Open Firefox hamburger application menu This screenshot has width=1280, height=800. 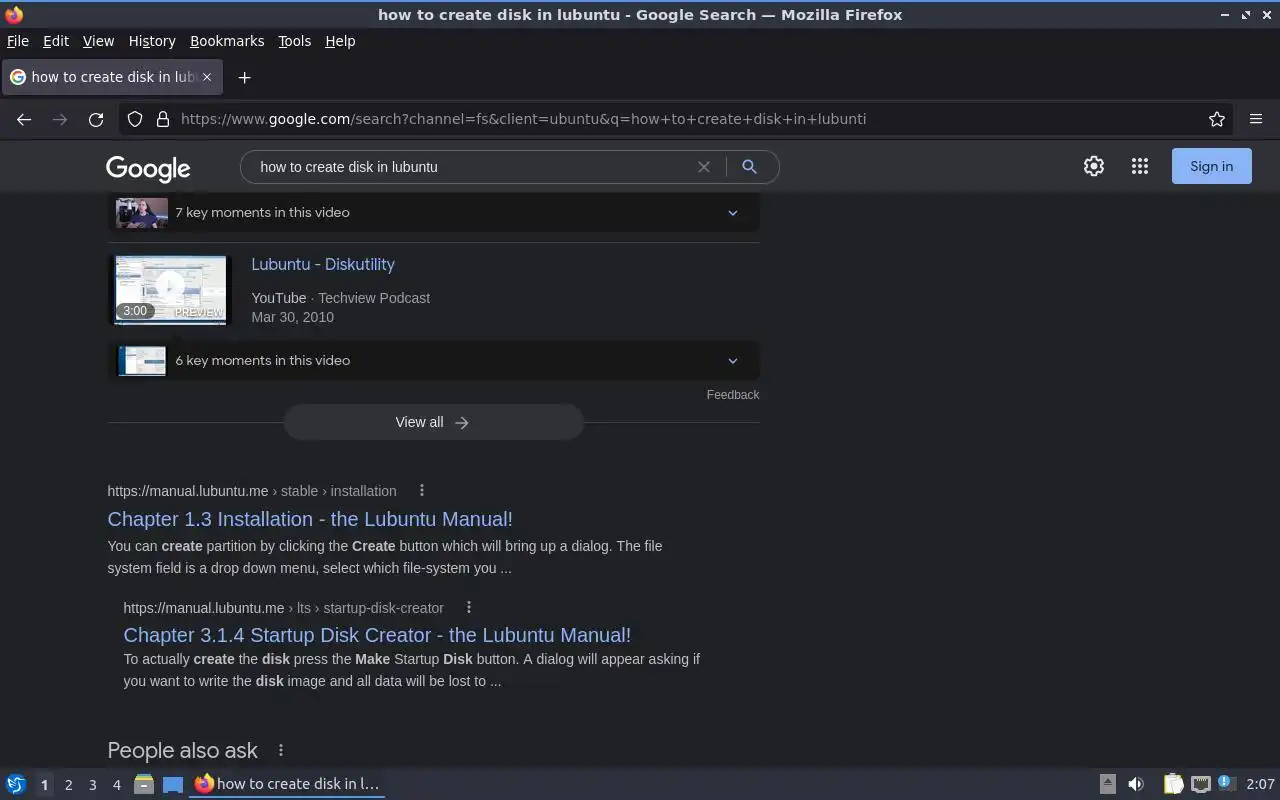point(1256,119)
